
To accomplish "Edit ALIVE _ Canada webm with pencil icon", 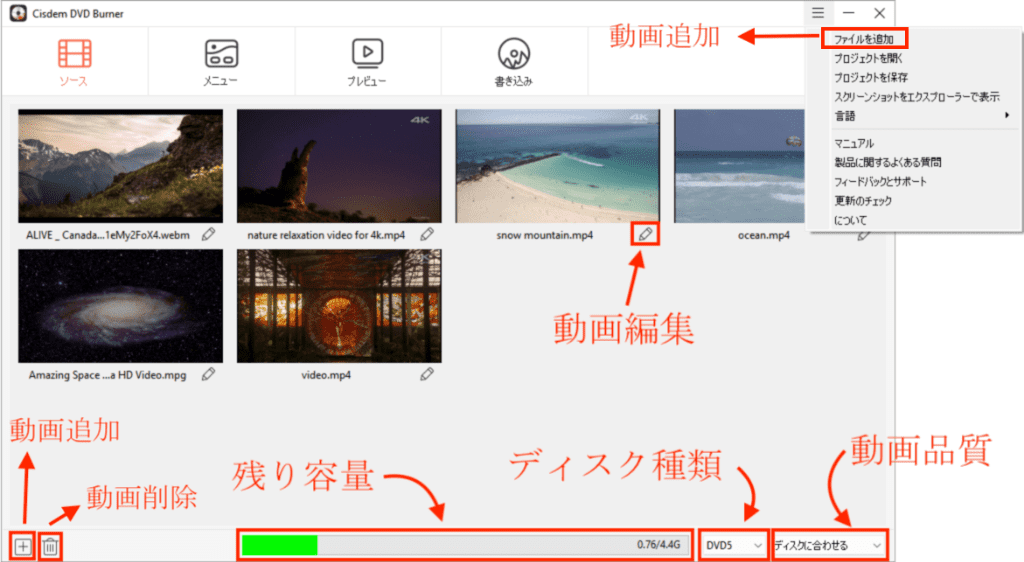I will tap(208, 234).
